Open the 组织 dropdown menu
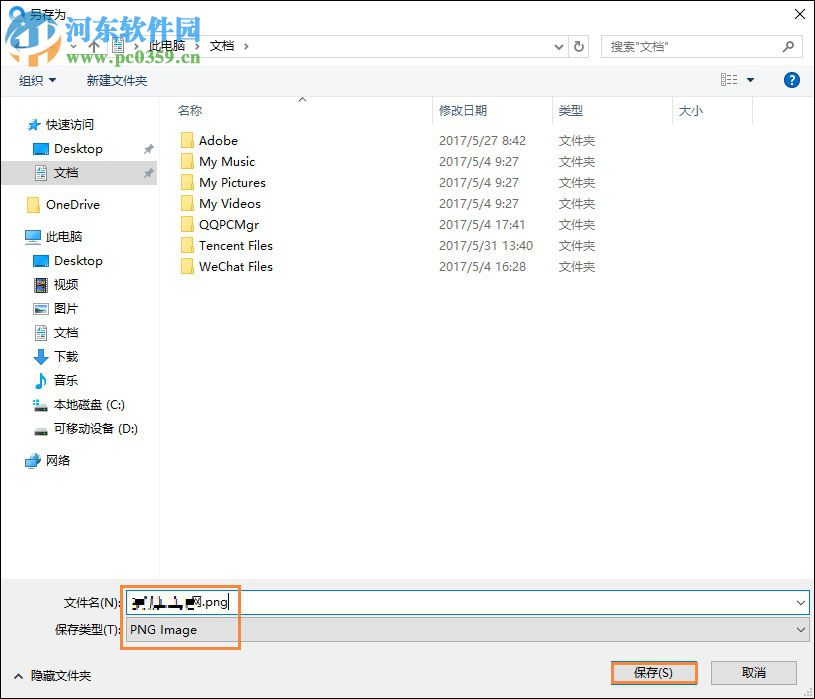Image resolution: width=815 pixels, height=699 pixels. pos(37,79)
